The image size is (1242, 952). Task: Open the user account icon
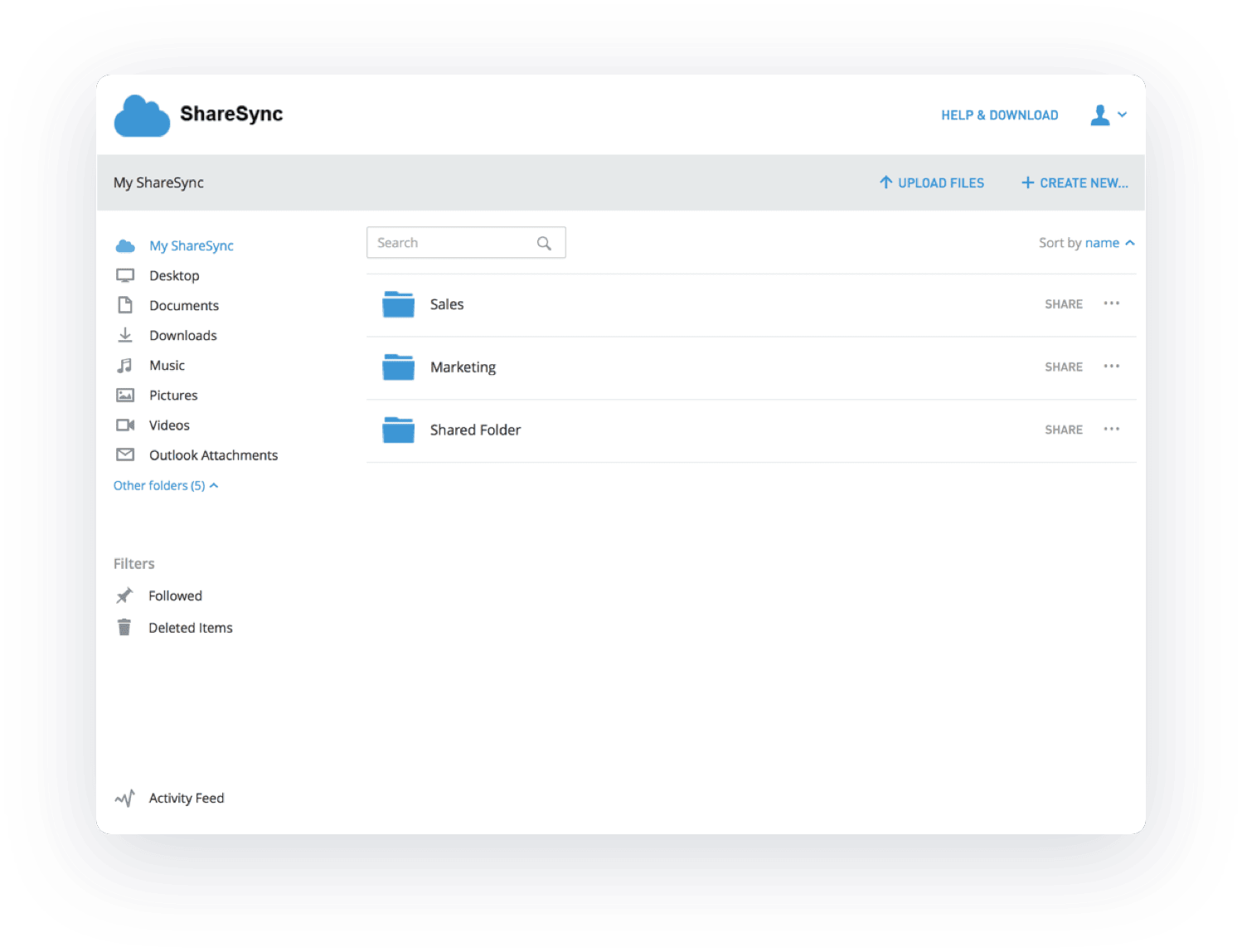pos(1099,115)
